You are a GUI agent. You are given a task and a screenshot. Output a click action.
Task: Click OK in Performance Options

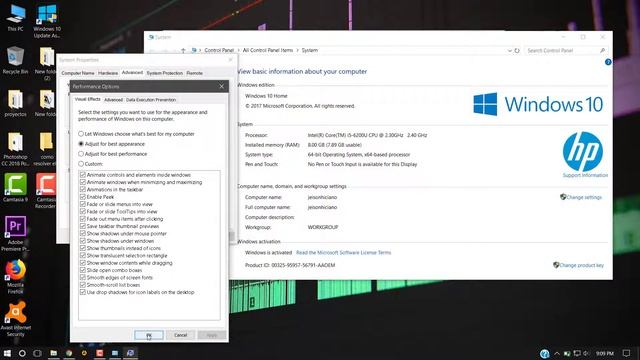(149, 335)
